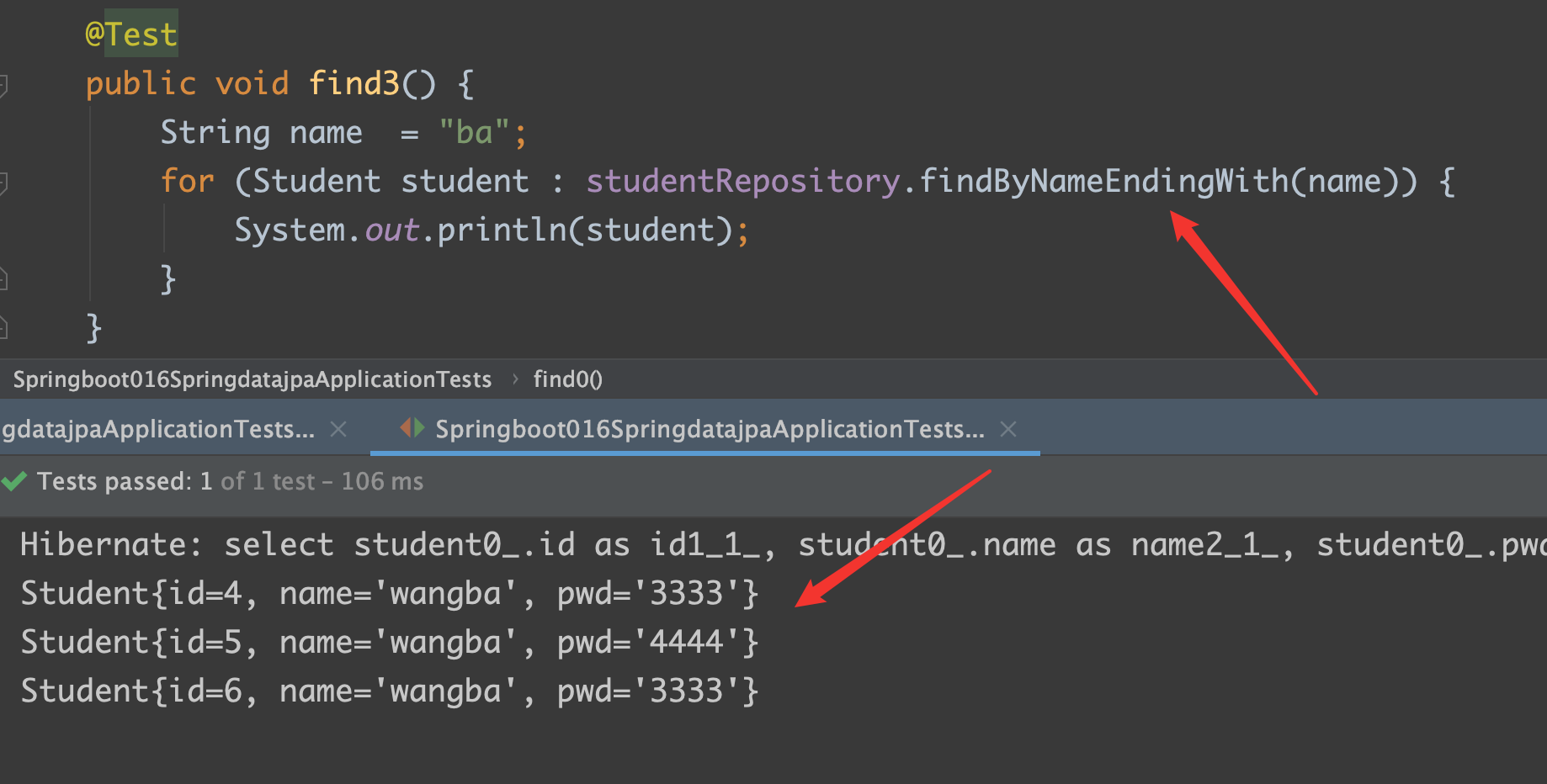The width and height of the screenshot is (1547, 784).
Task: Click the run icon on the active test tab
Action: point(412,428)
